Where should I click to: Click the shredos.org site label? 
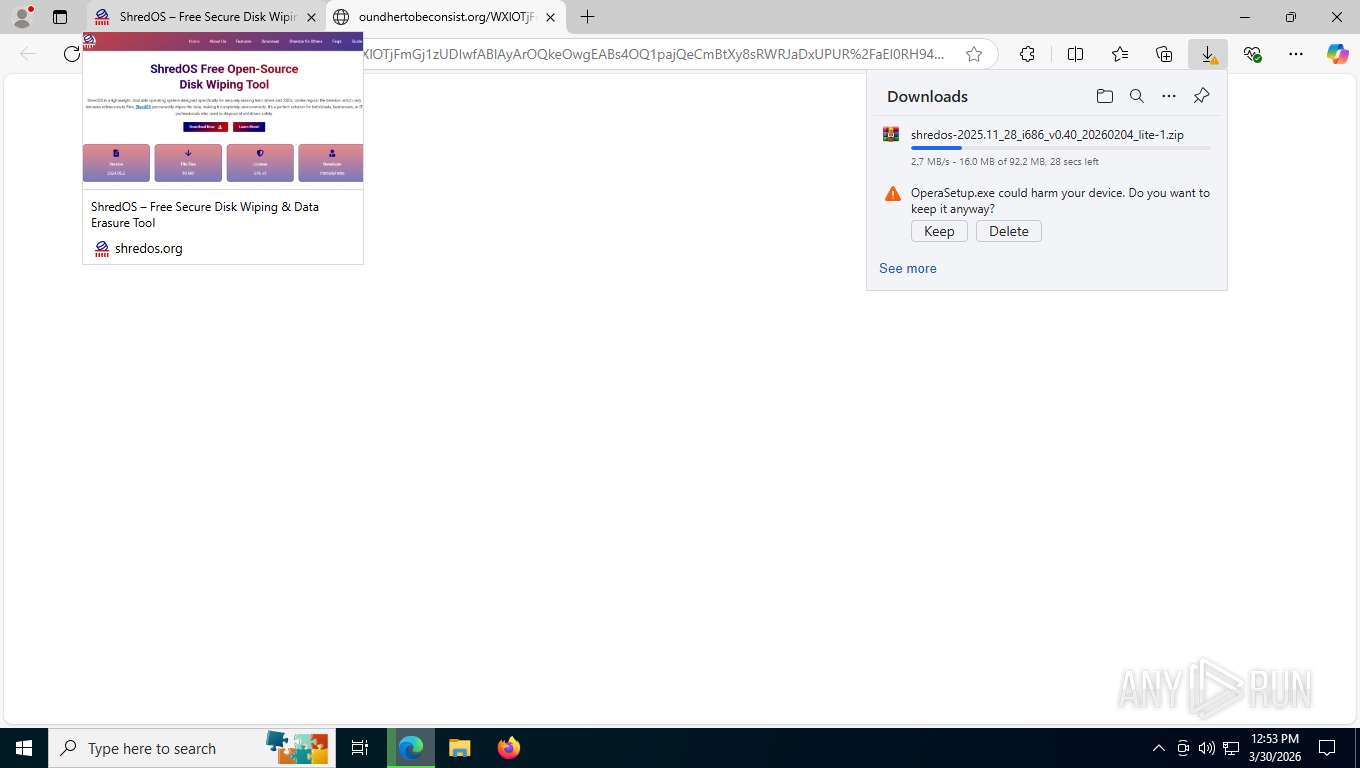[x=148, y=248]
